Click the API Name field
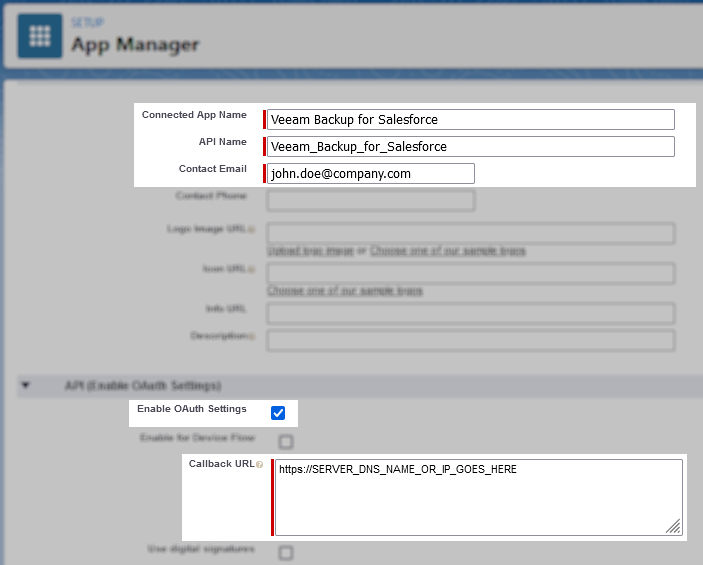This screenshot has height=565, width=703. (471, 147)
